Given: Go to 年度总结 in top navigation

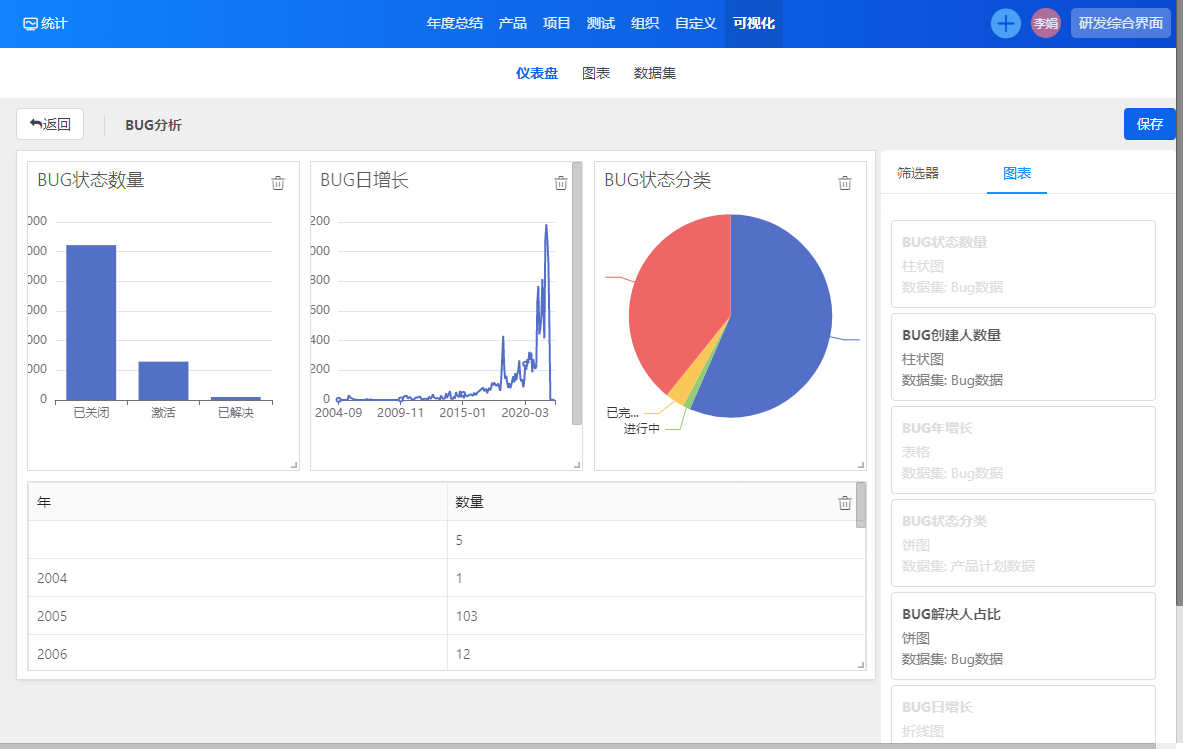Looking at the screenshot, I should point(455,23).
